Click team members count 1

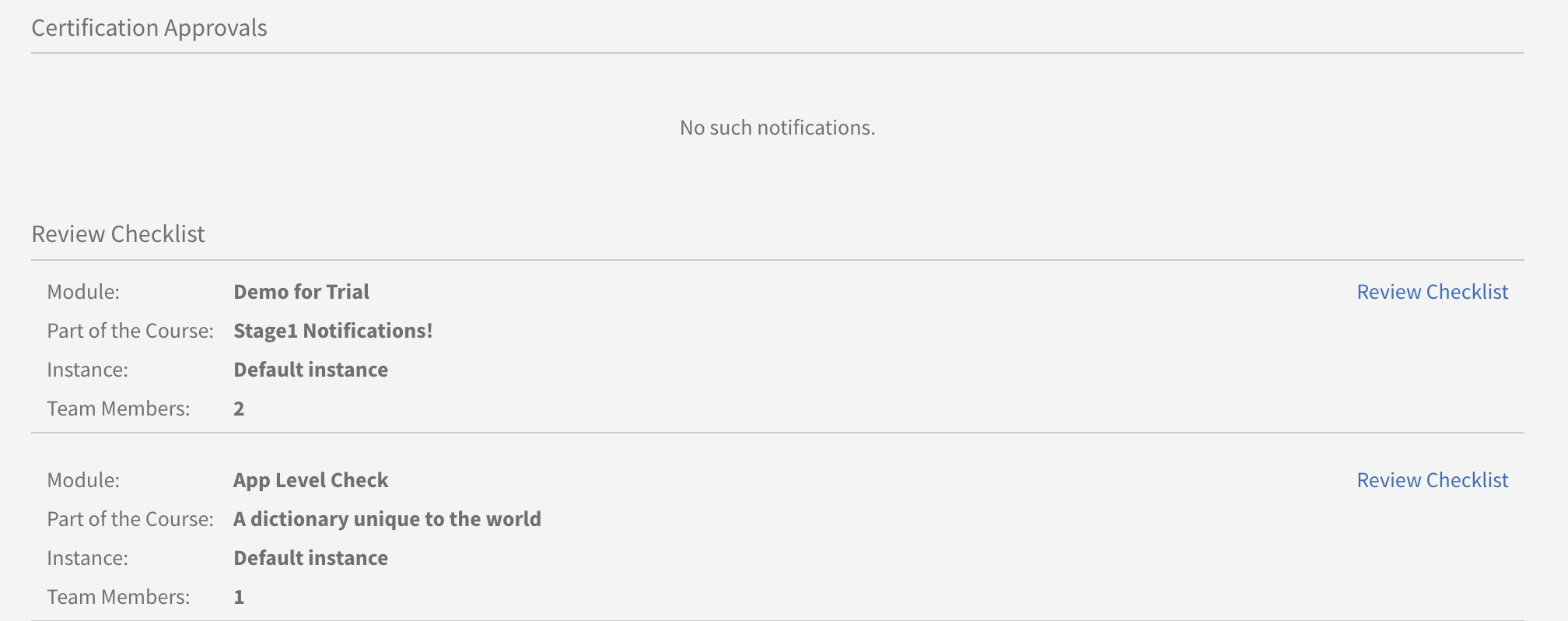click(x=239, y=597)
